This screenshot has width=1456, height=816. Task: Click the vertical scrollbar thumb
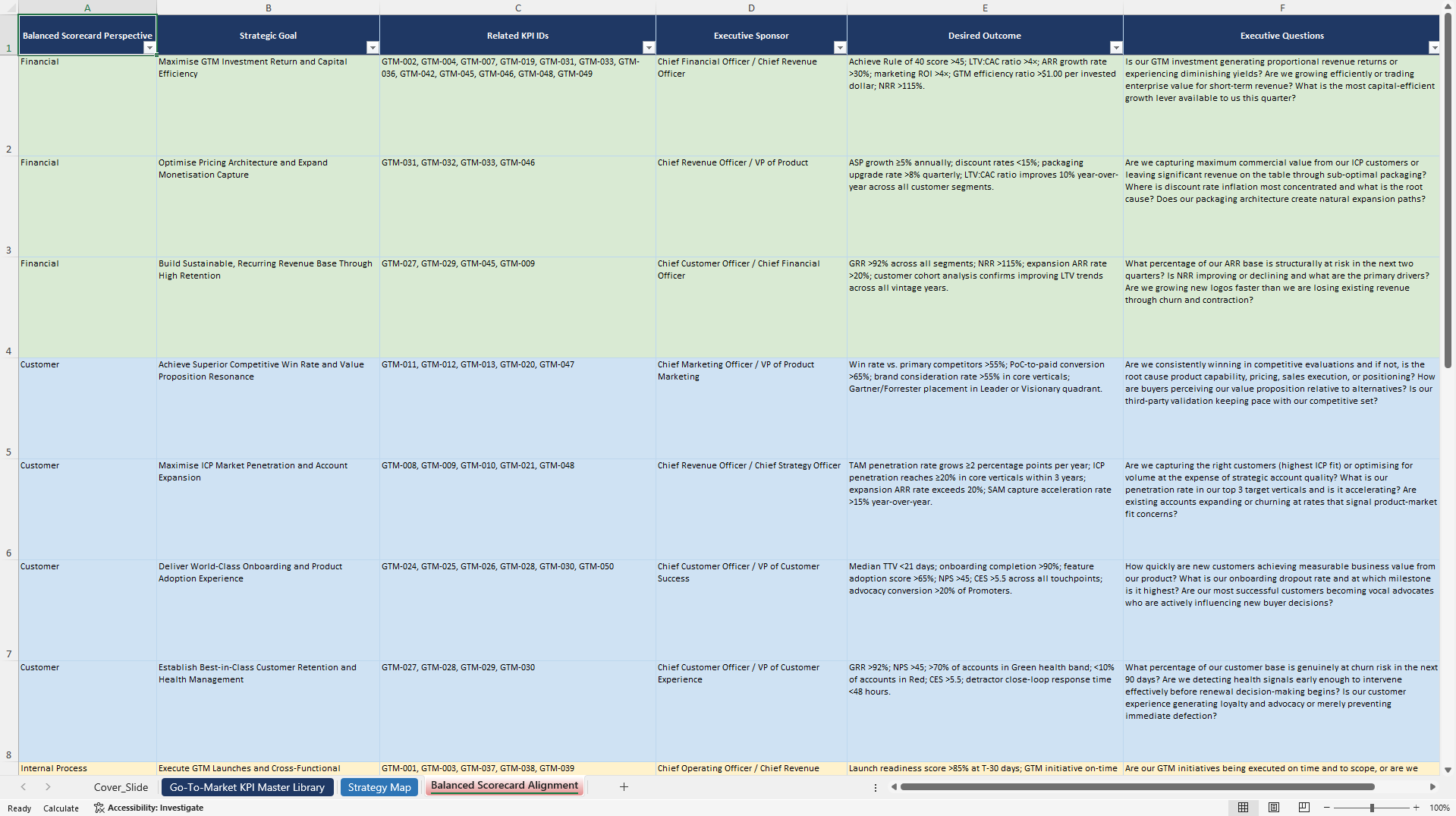pyautogui.click(x=1448, y=190)
